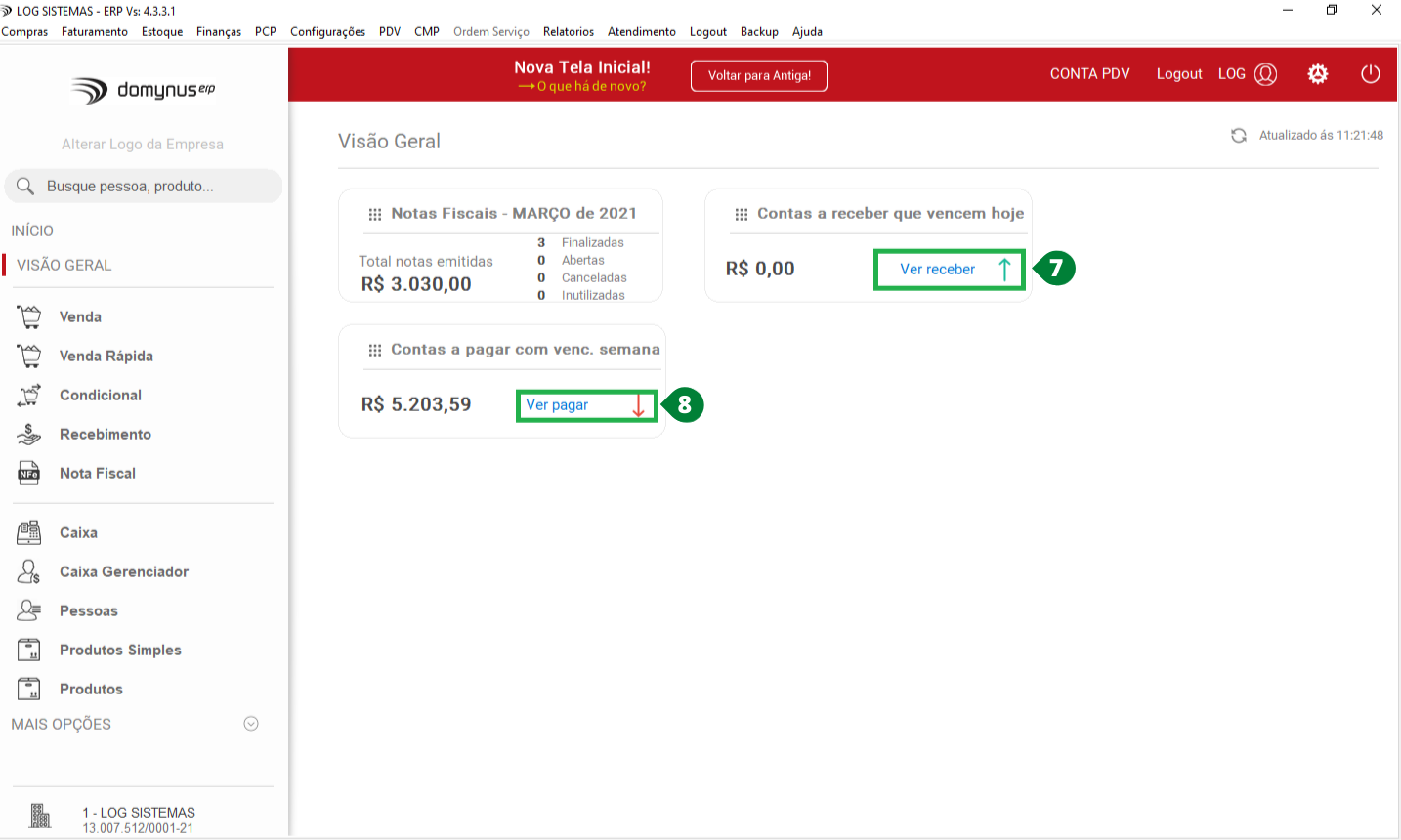This screenshot has height=840, width=1401.
Task: Click R$ 3.030,00 total value
Action: 416,284
